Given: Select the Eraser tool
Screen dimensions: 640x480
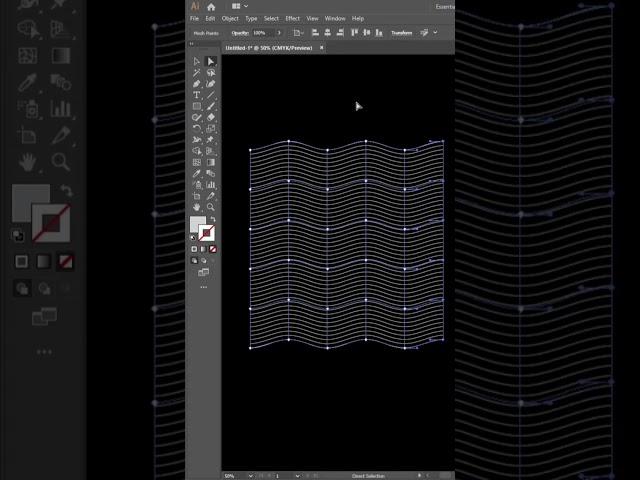Looking at the screenshot, I should click(x=211, y=117).
